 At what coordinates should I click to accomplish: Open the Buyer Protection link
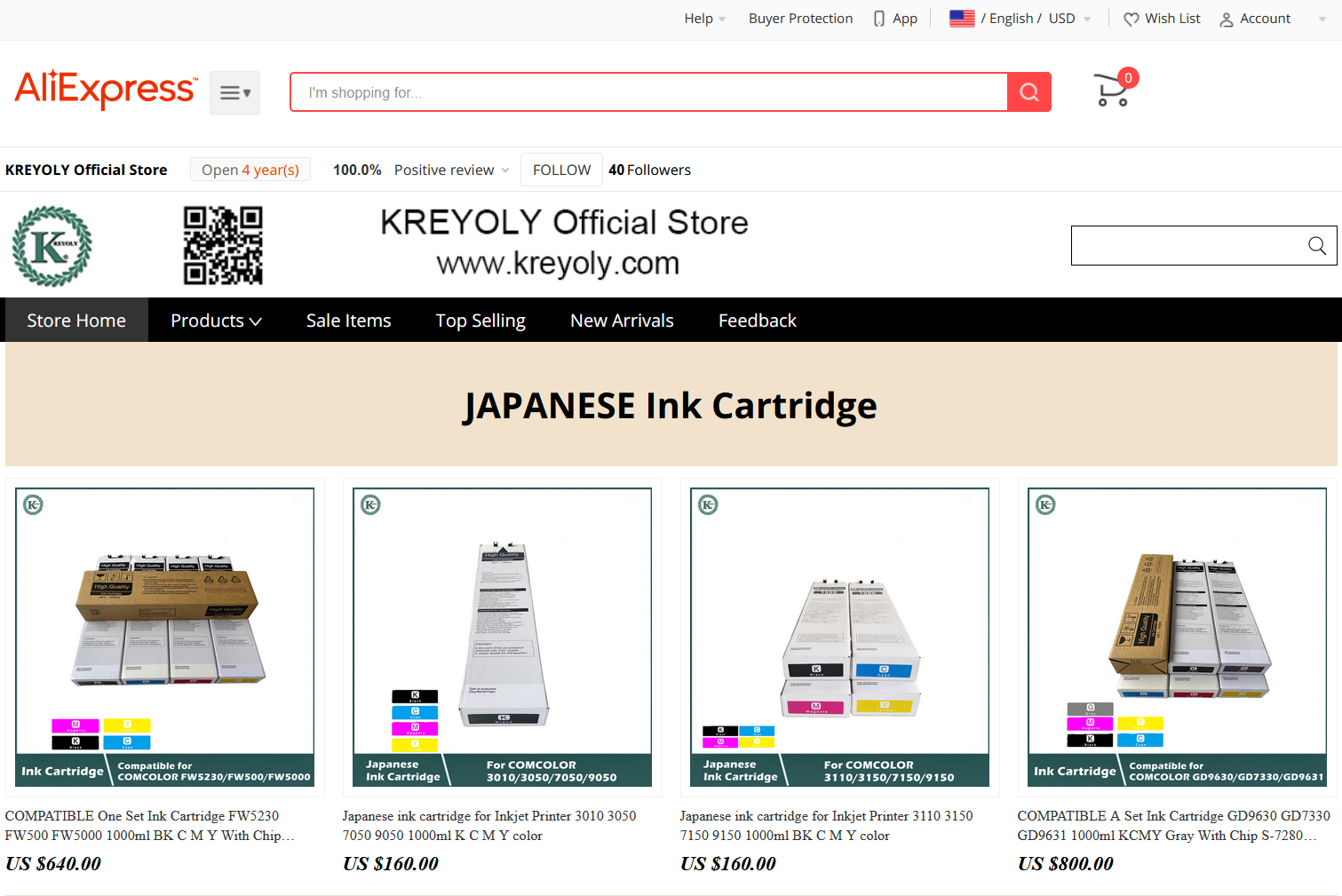point(800,19)
